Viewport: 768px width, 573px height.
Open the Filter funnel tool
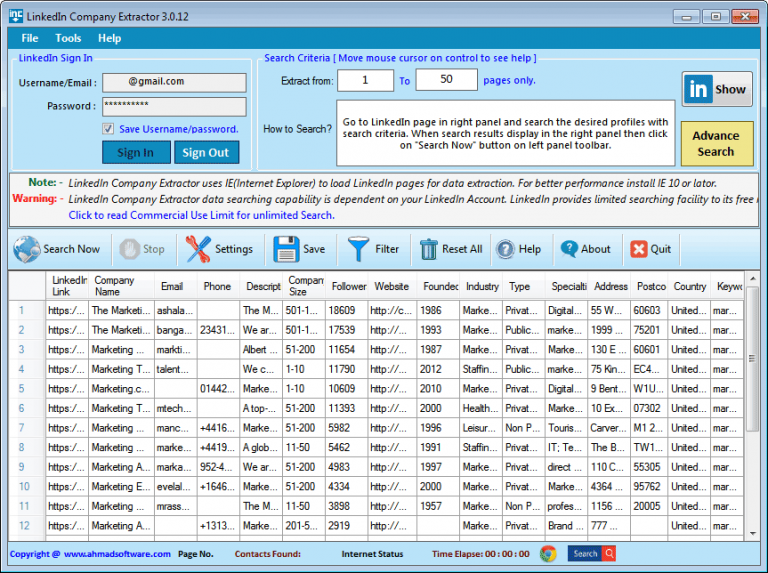(358, 249)
